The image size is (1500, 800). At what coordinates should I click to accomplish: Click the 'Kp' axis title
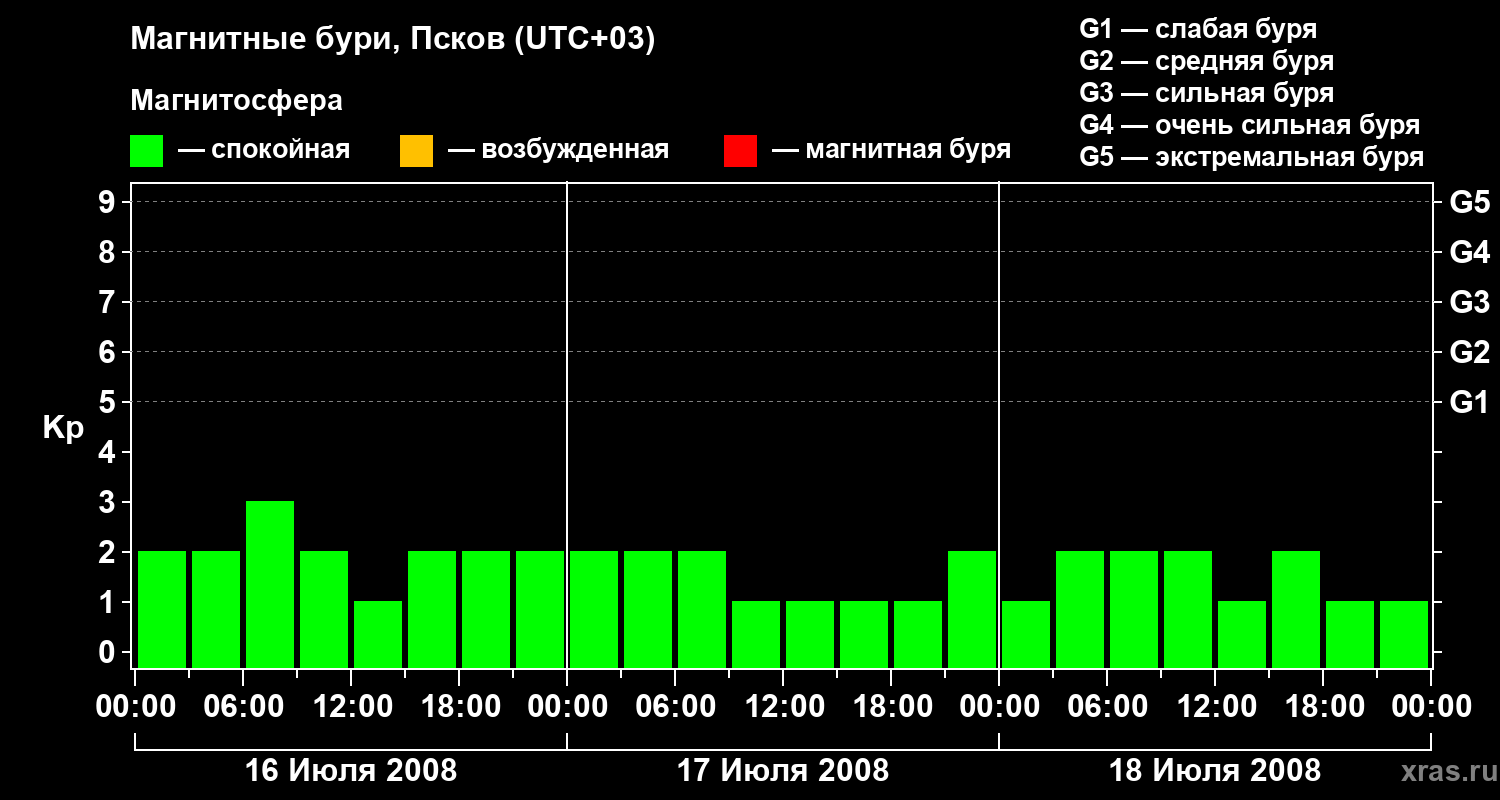click(x=63, y=428)
